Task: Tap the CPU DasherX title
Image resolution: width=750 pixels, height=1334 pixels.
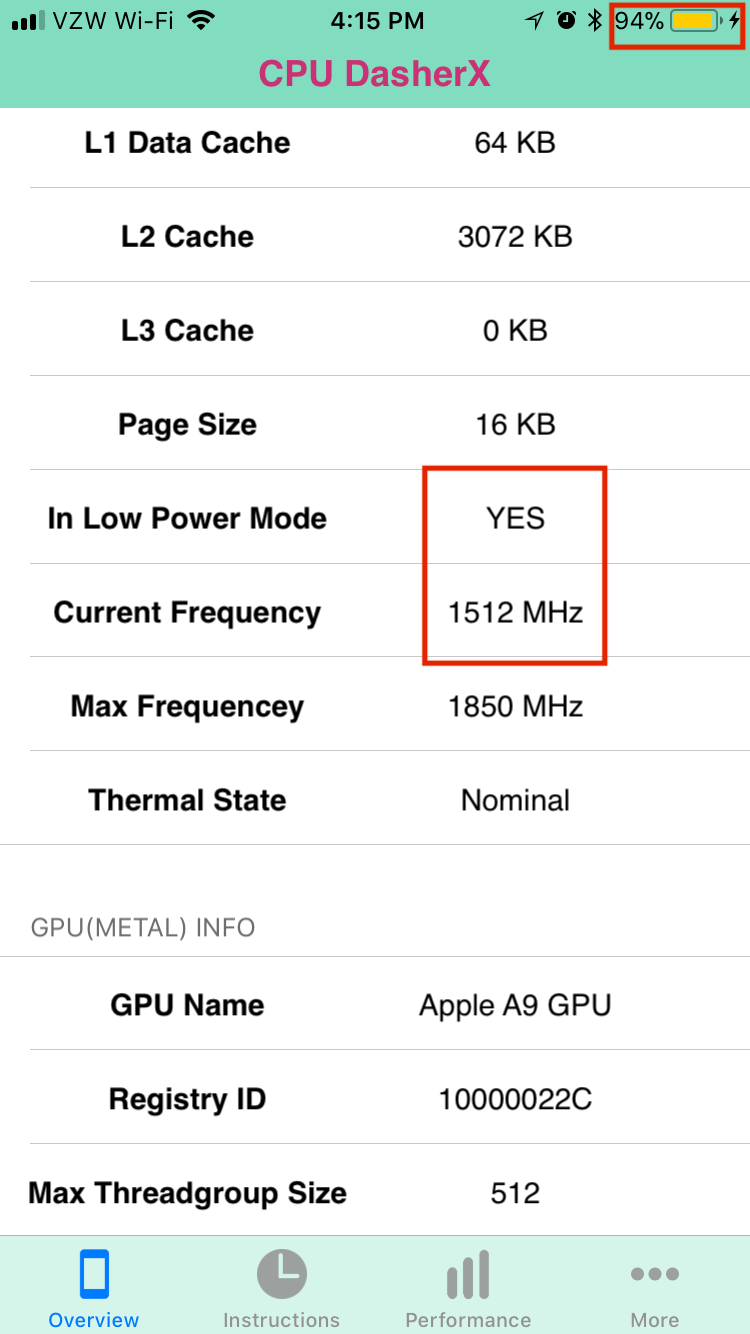Action: click(x=375, y=73)
